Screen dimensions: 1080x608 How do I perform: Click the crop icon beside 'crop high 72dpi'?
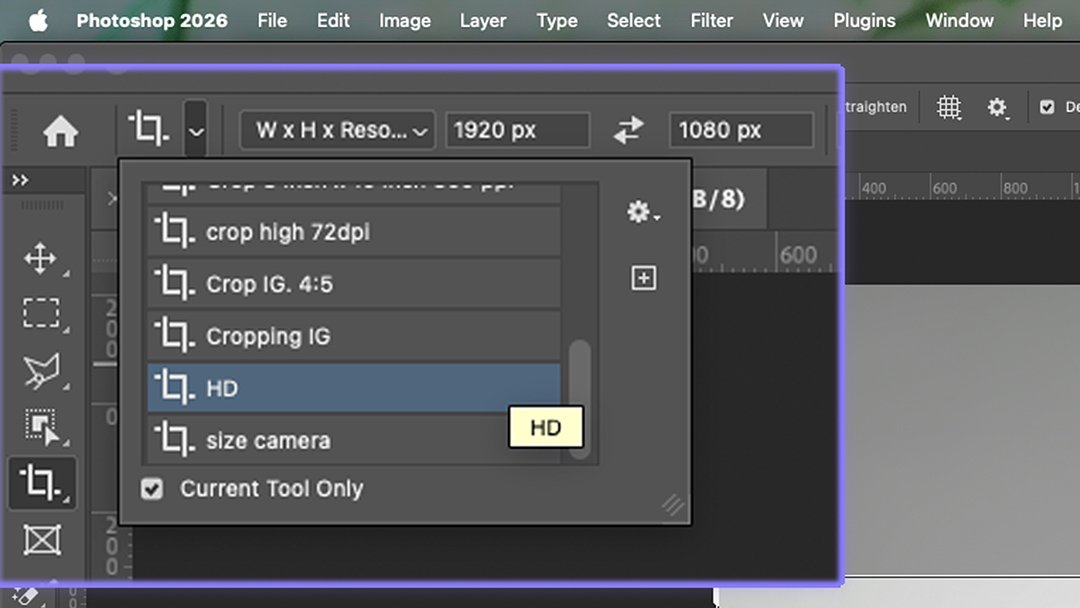pos(174,231)
